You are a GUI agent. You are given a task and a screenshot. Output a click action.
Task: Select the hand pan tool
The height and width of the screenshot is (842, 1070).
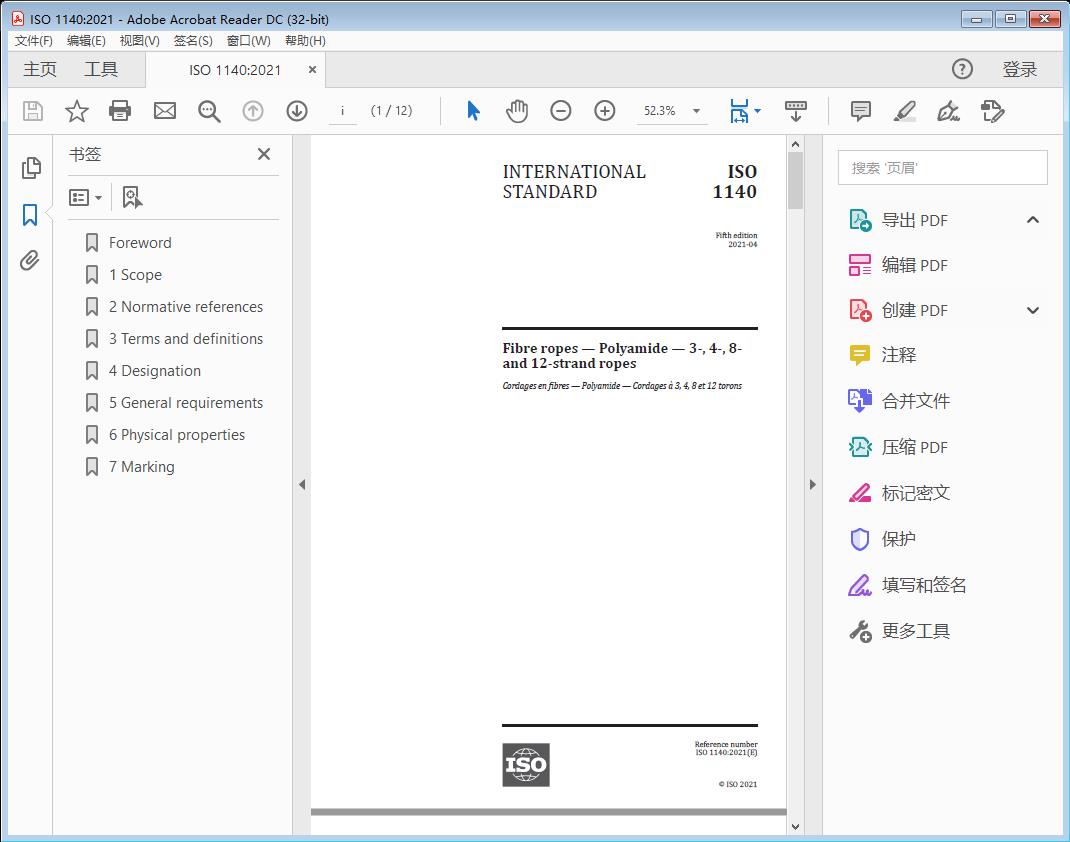point(517,111)
